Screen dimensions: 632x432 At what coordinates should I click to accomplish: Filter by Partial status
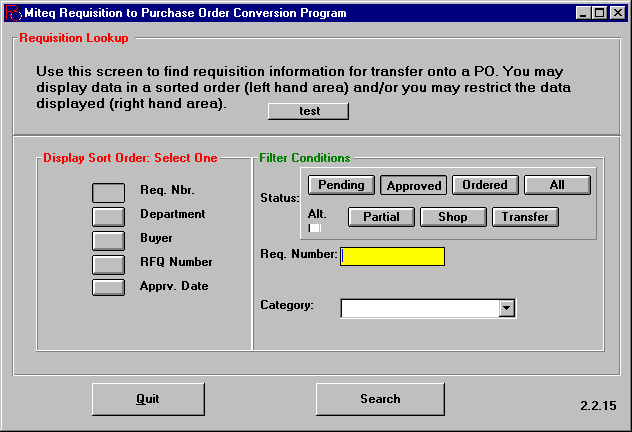tap(381, 216)
